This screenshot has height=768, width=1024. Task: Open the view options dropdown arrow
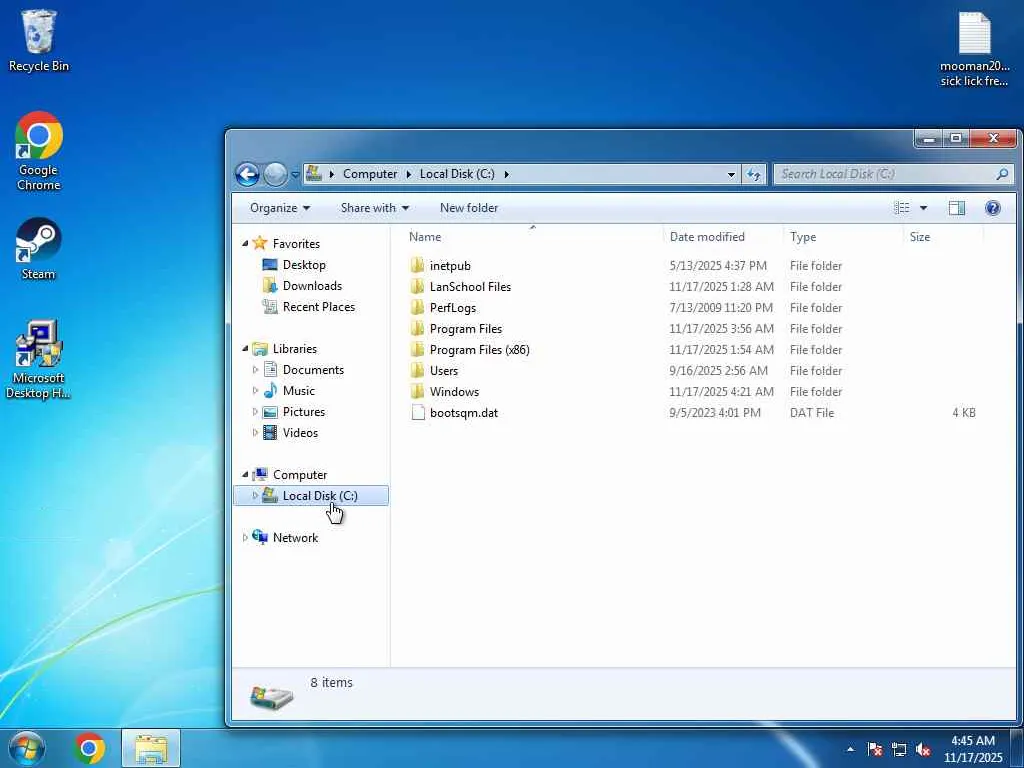[x=923, y=208]
